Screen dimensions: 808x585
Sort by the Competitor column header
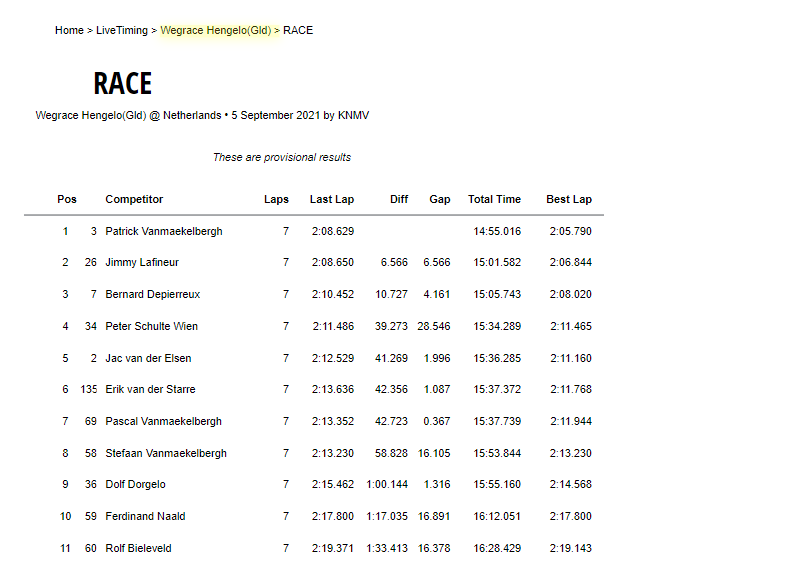[x=134, y=199]
